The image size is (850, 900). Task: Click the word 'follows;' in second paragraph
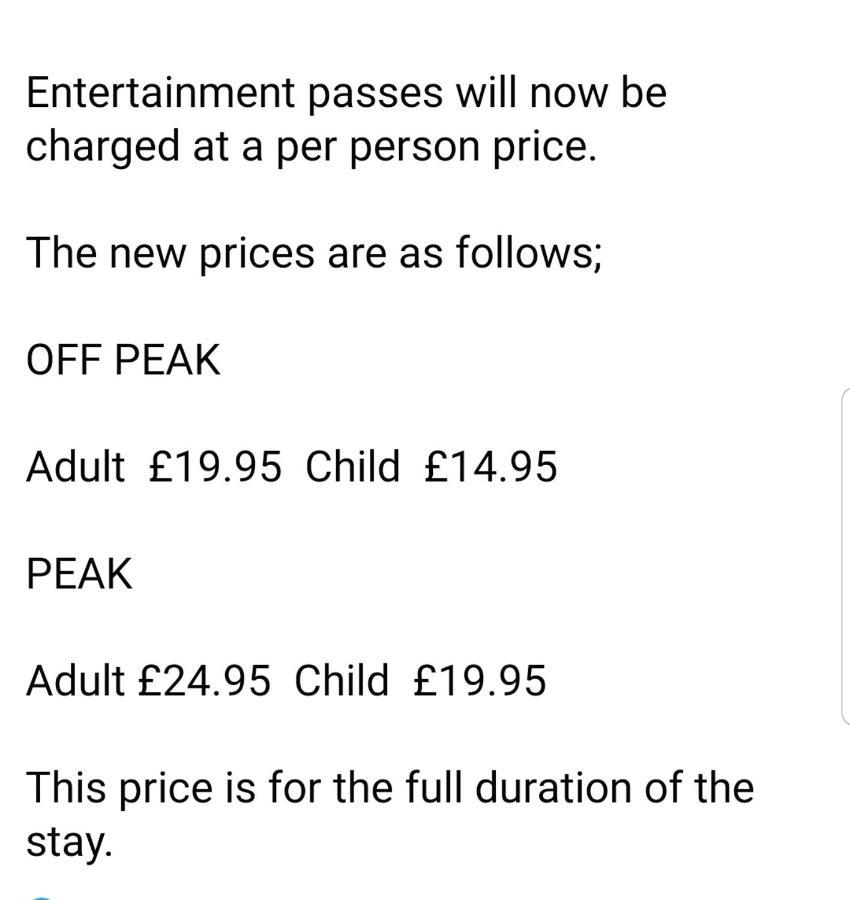(529, 254)
